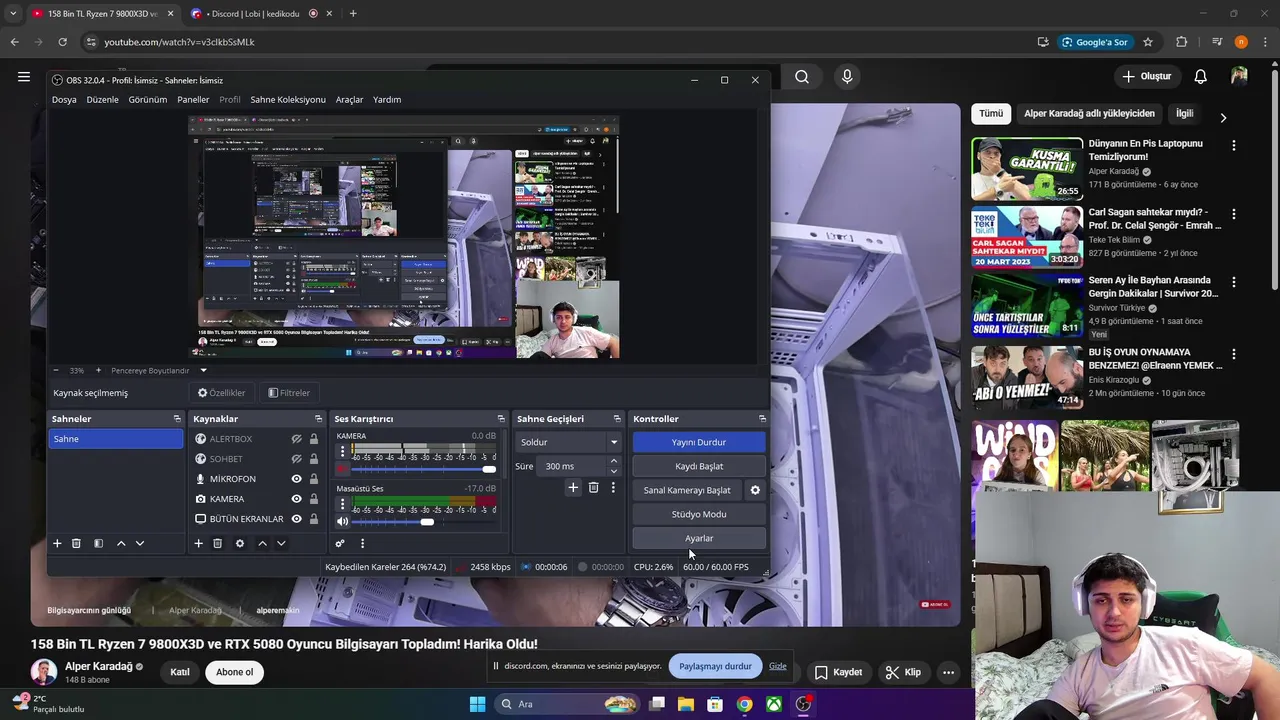
Task: Click the transition duration 300 ms field
Action: tap(573, 466)
